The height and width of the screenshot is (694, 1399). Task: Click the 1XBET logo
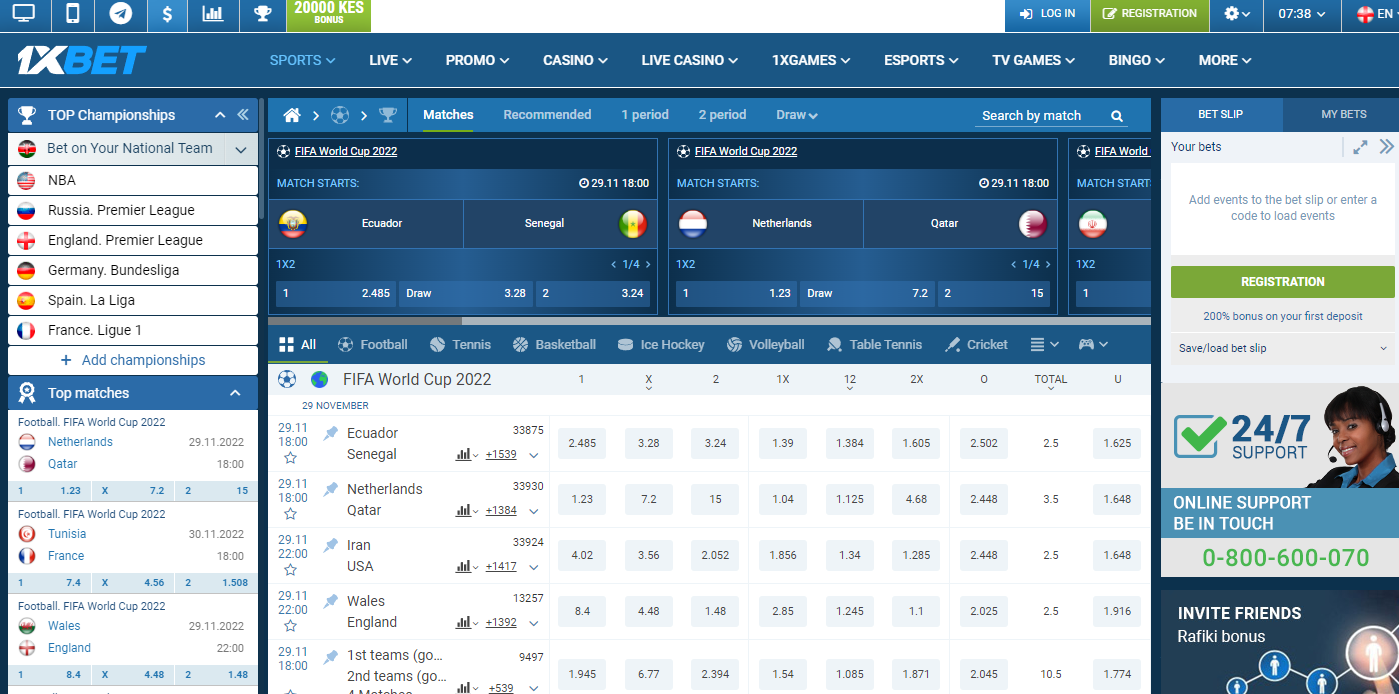coord(81,60)
